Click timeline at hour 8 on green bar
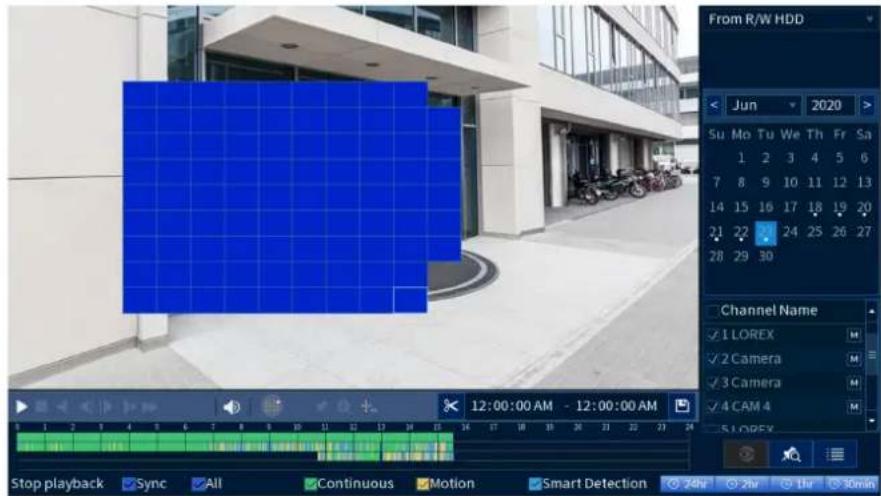The height and width of the screenshot is (496, 881). click(241, 442)
